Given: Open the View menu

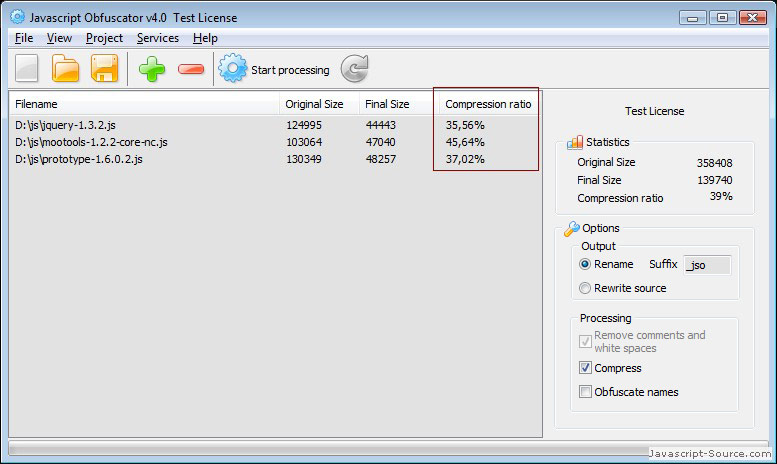Looking at the screenshot, I should (59, 38).
